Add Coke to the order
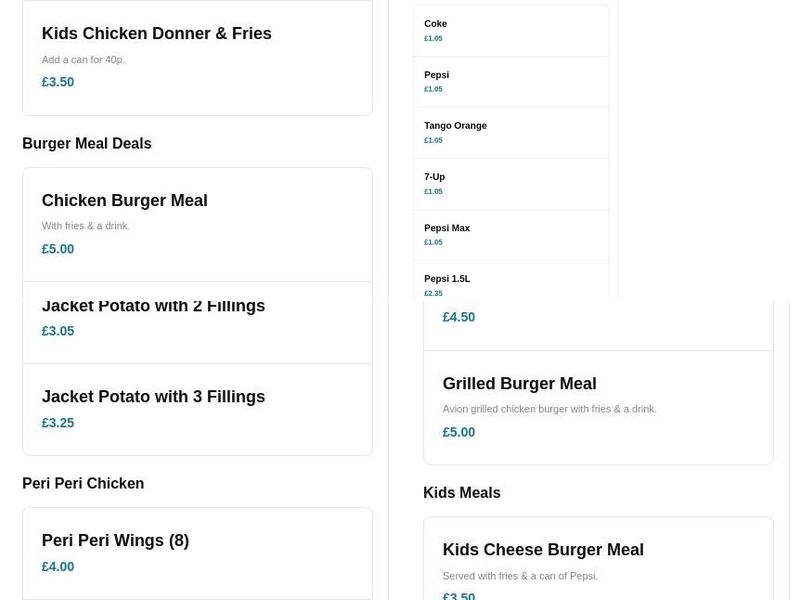This screenshot has height=600, width=800. pos(435,23)
